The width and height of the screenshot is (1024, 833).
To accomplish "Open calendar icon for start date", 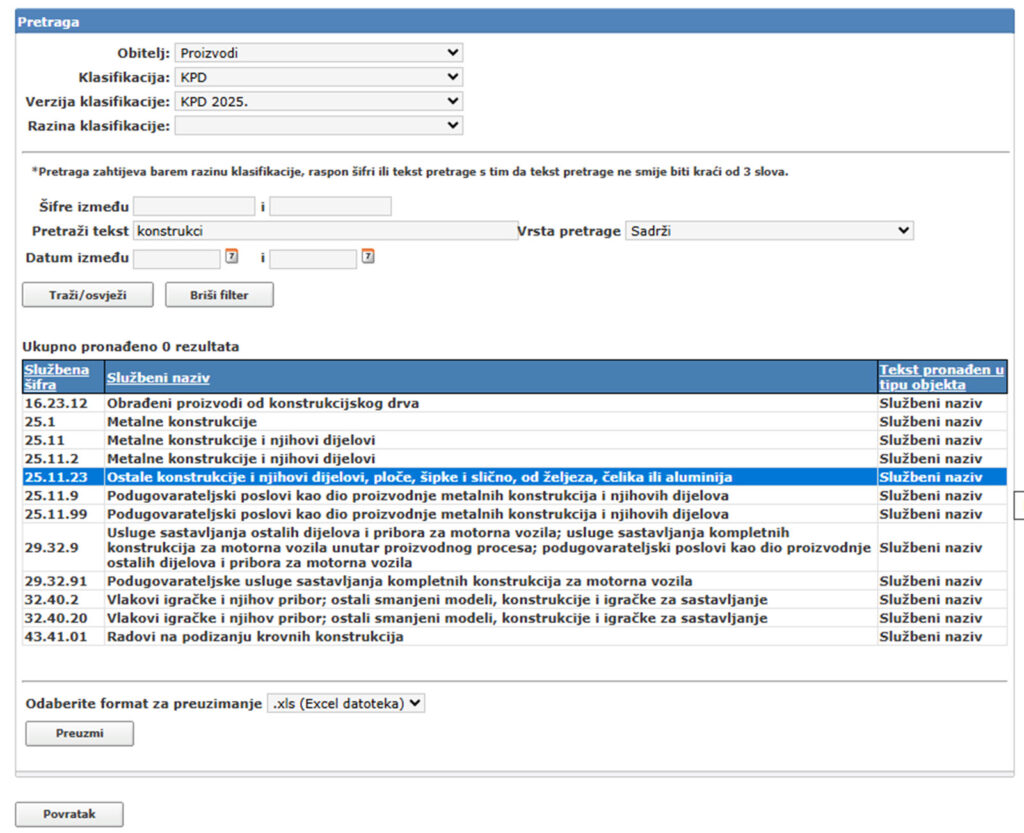I will coord(231,257).
